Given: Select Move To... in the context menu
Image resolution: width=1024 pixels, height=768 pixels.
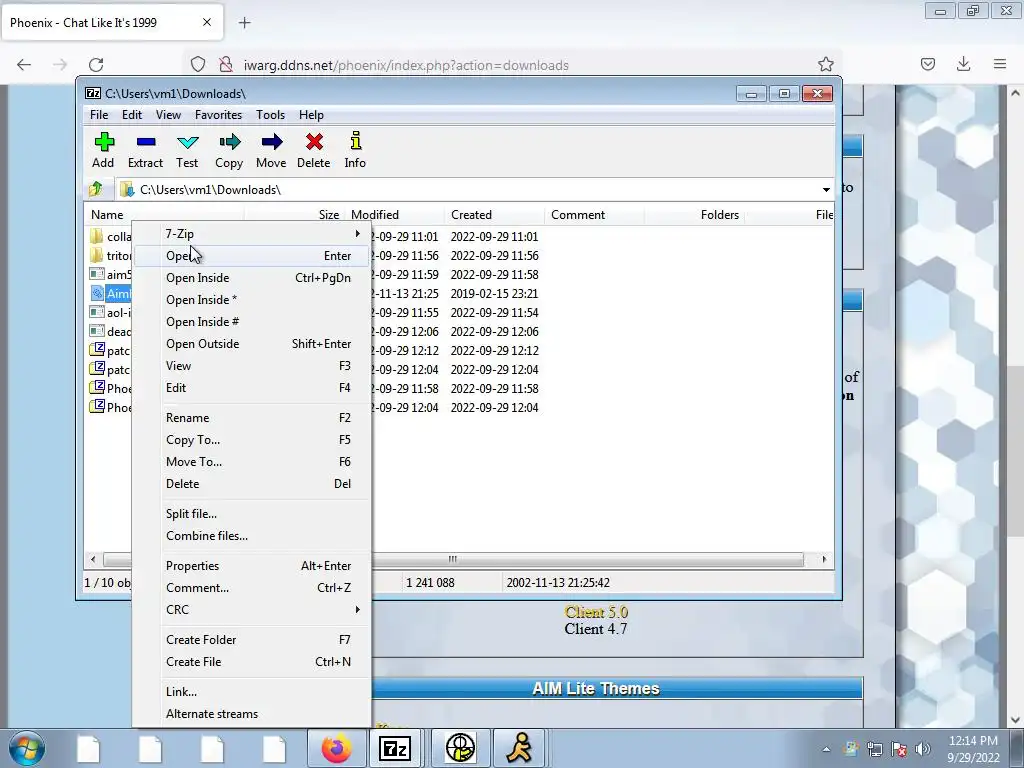Looking at the screenshot, I should pos(252,462).
